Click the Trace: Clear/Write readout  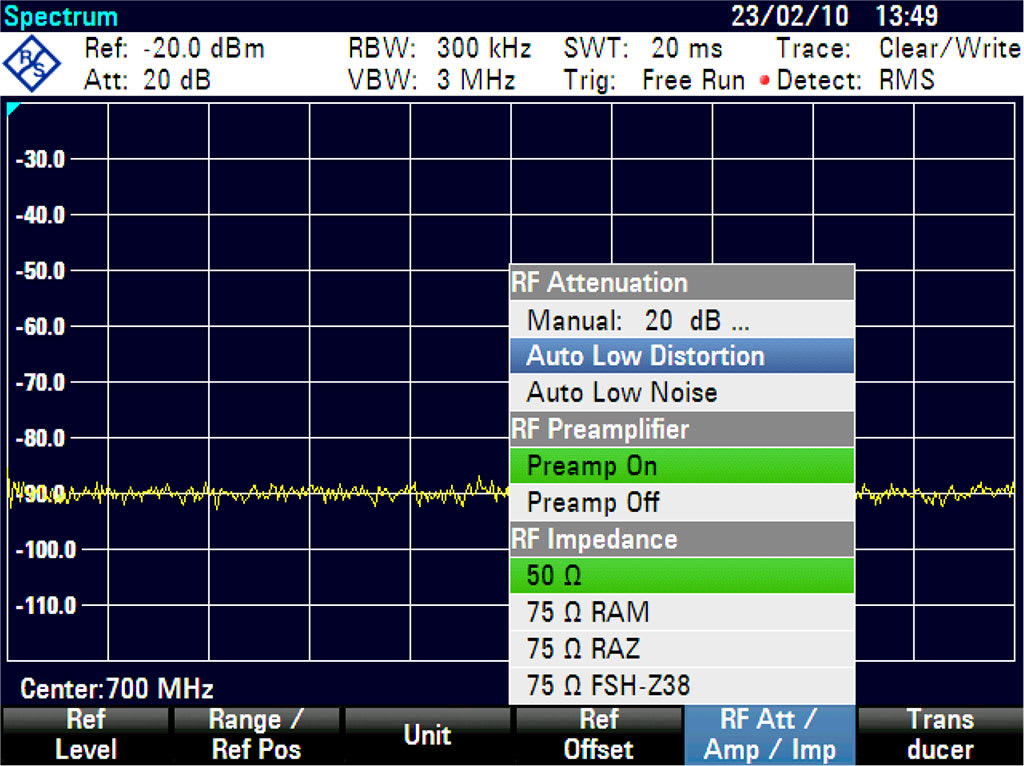(x=899, y=49)
